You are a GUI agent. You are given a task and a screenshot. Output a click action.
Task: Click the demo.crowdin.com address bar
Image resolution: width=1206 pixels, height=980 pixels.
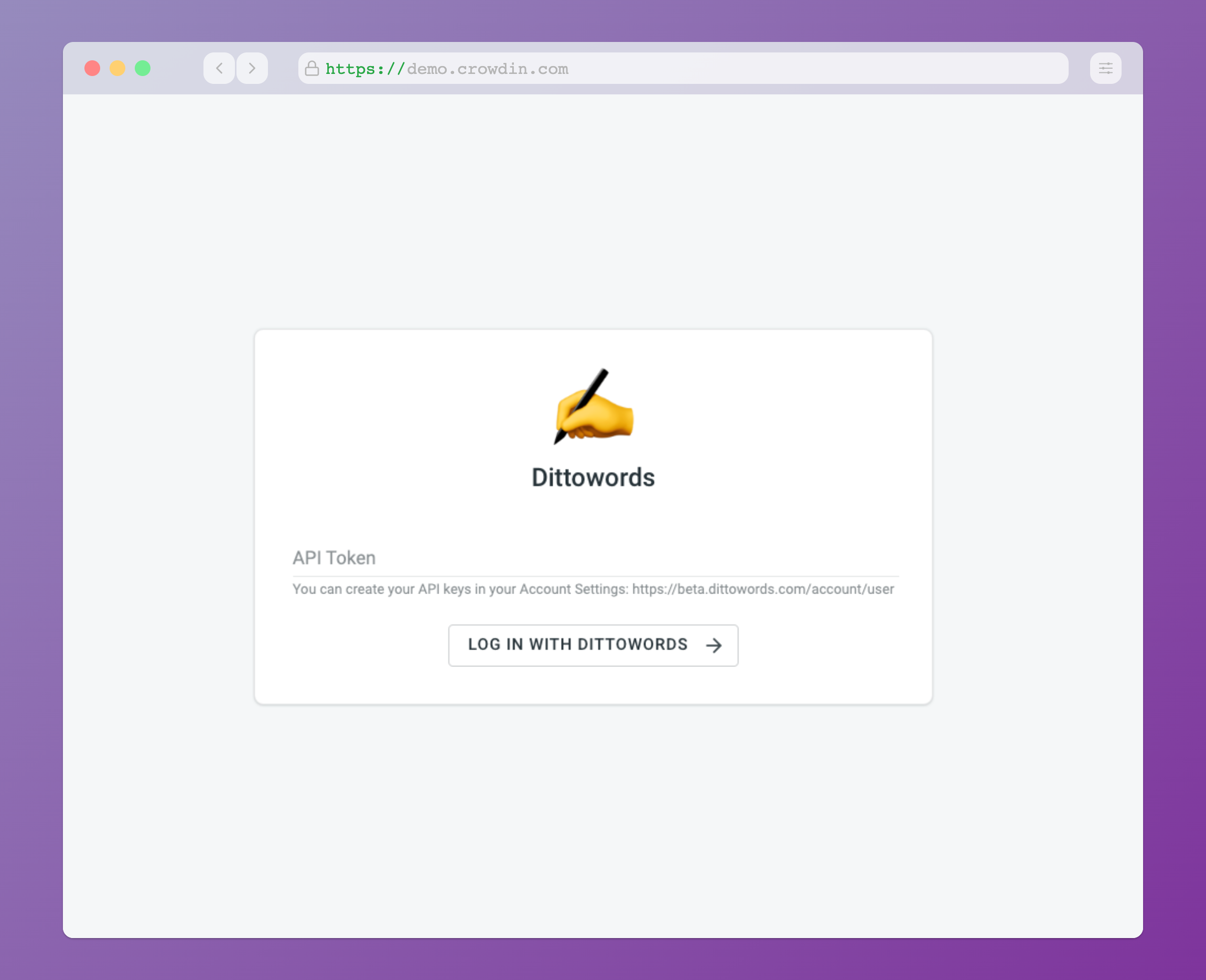pos(683,68)
